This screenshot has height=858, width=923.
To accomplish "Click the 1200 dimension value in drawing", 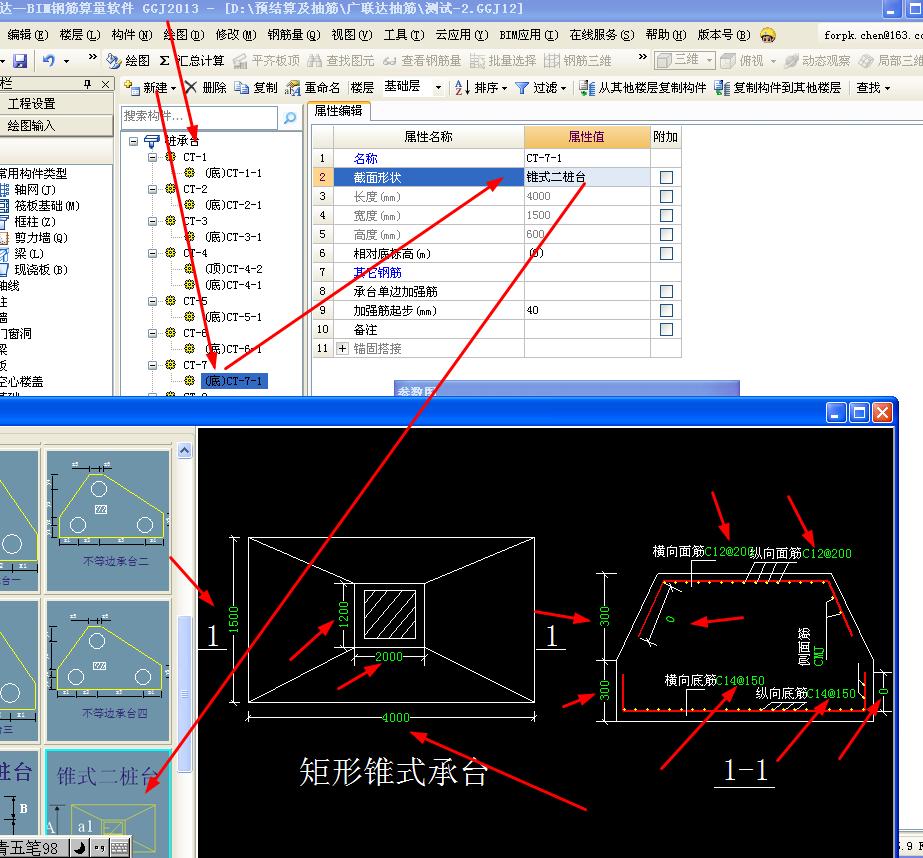I will tap(343, 614).
